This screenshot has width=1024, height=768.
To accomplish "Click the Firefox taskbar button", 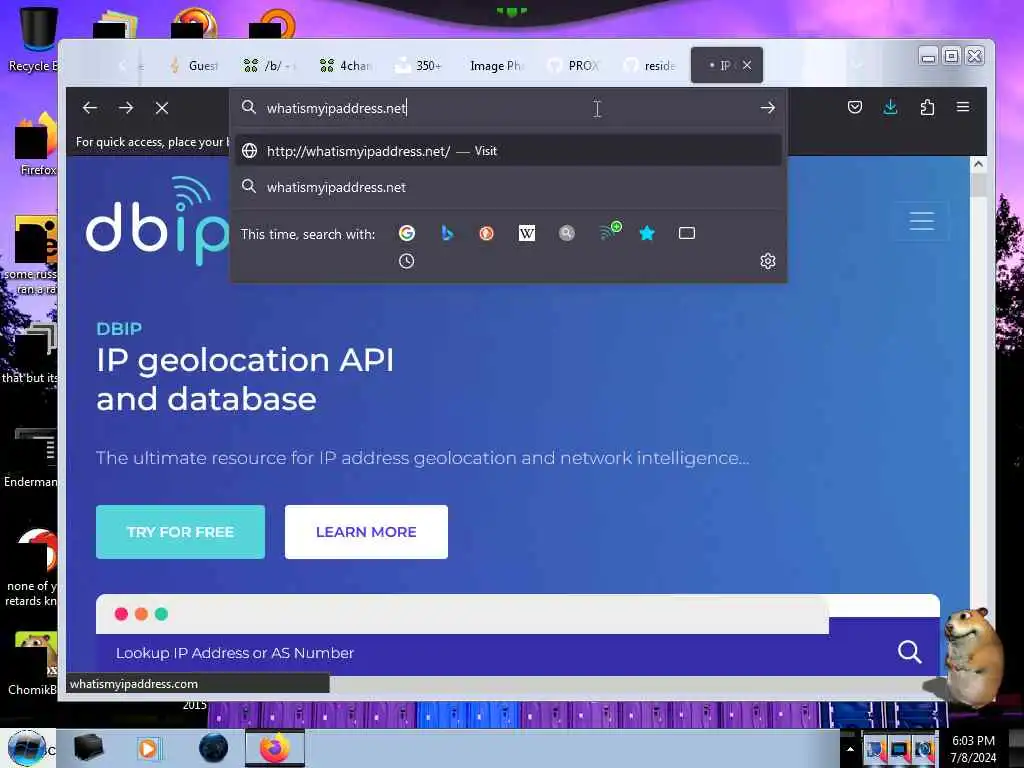I will point(275,748).
